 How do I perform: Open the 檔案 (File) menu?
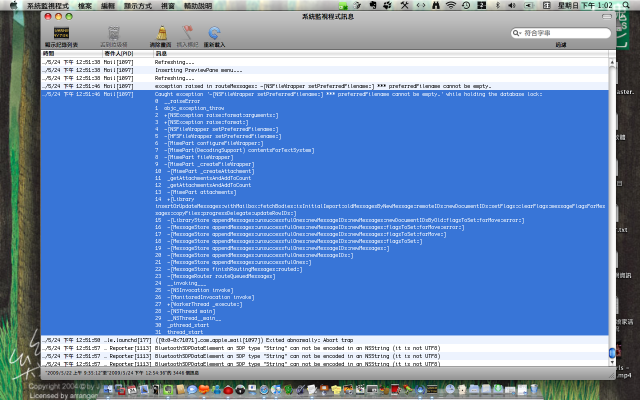[85, 6]
